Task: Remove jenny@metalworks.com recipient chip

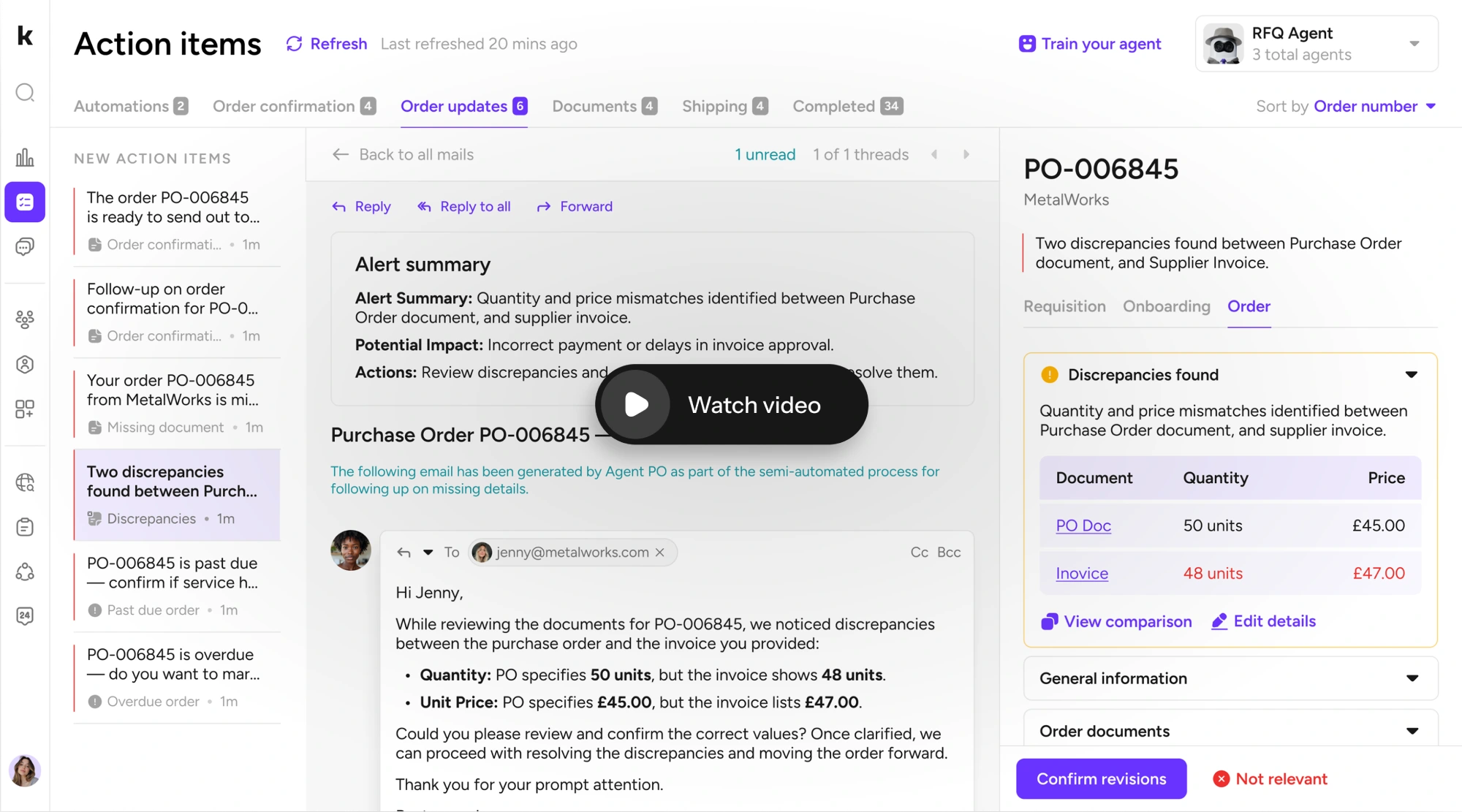Action: [659, 553]
